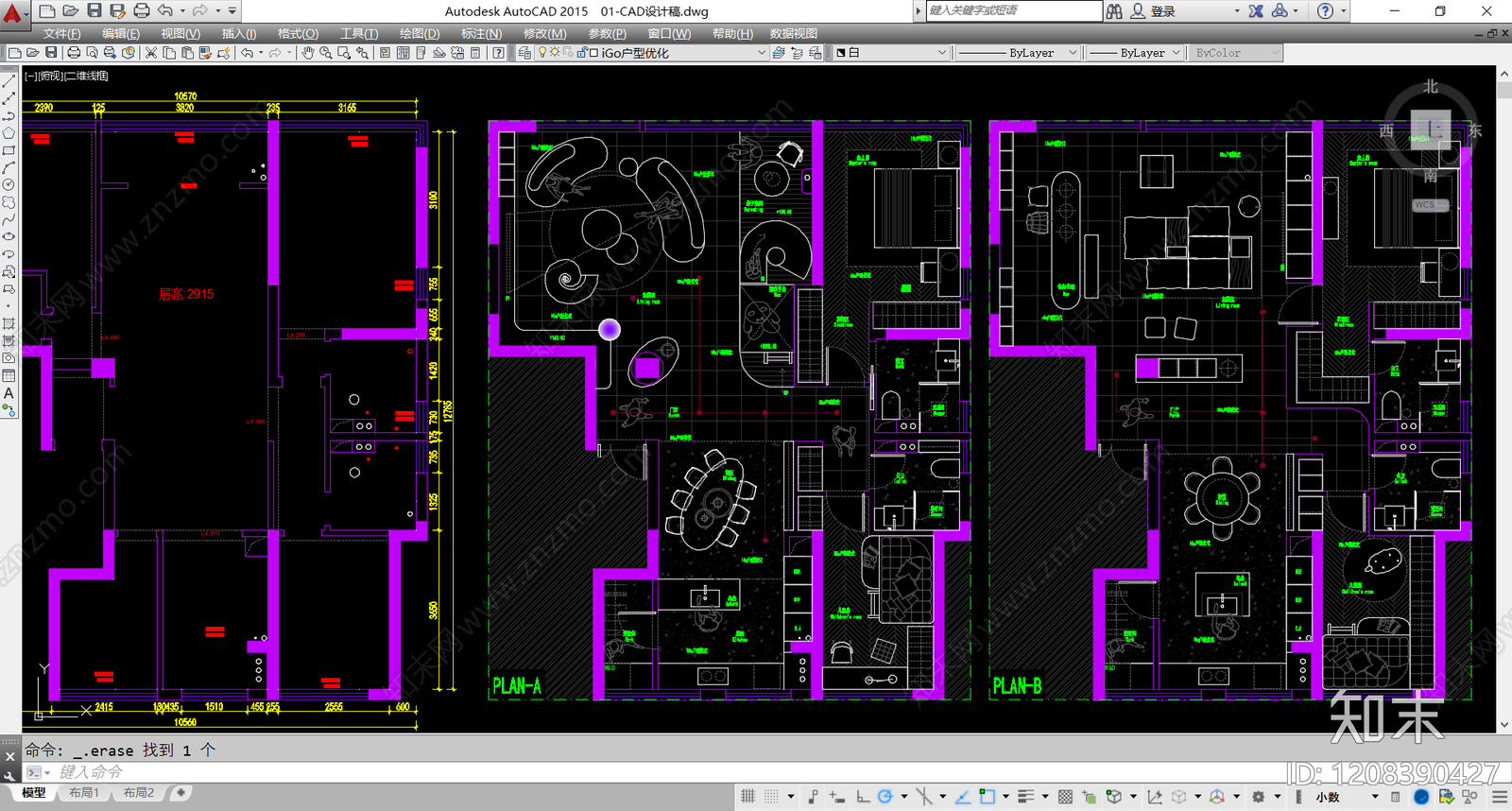This screenshot has width=1512, height=811.
Task: Click the Save icon in quick access toolbar
Action: click(x=94, y=10)
